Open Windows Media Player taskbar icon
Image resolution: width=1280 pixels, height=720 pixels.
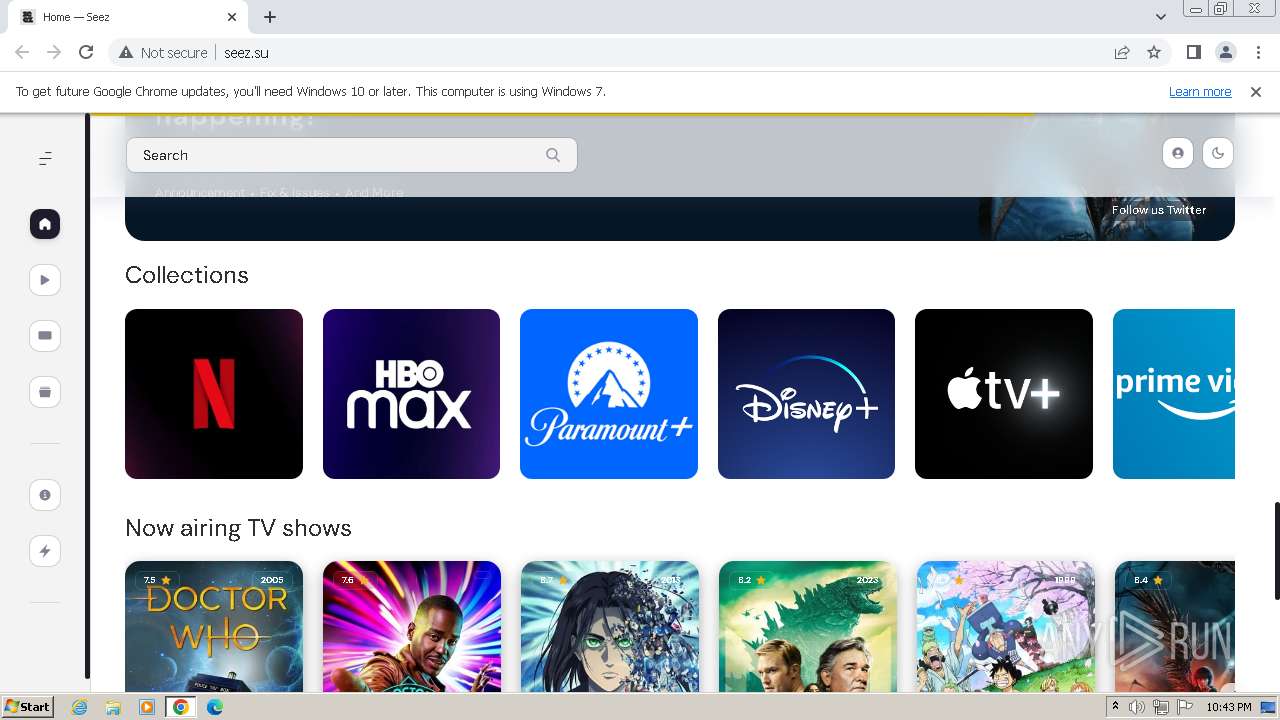147,707
